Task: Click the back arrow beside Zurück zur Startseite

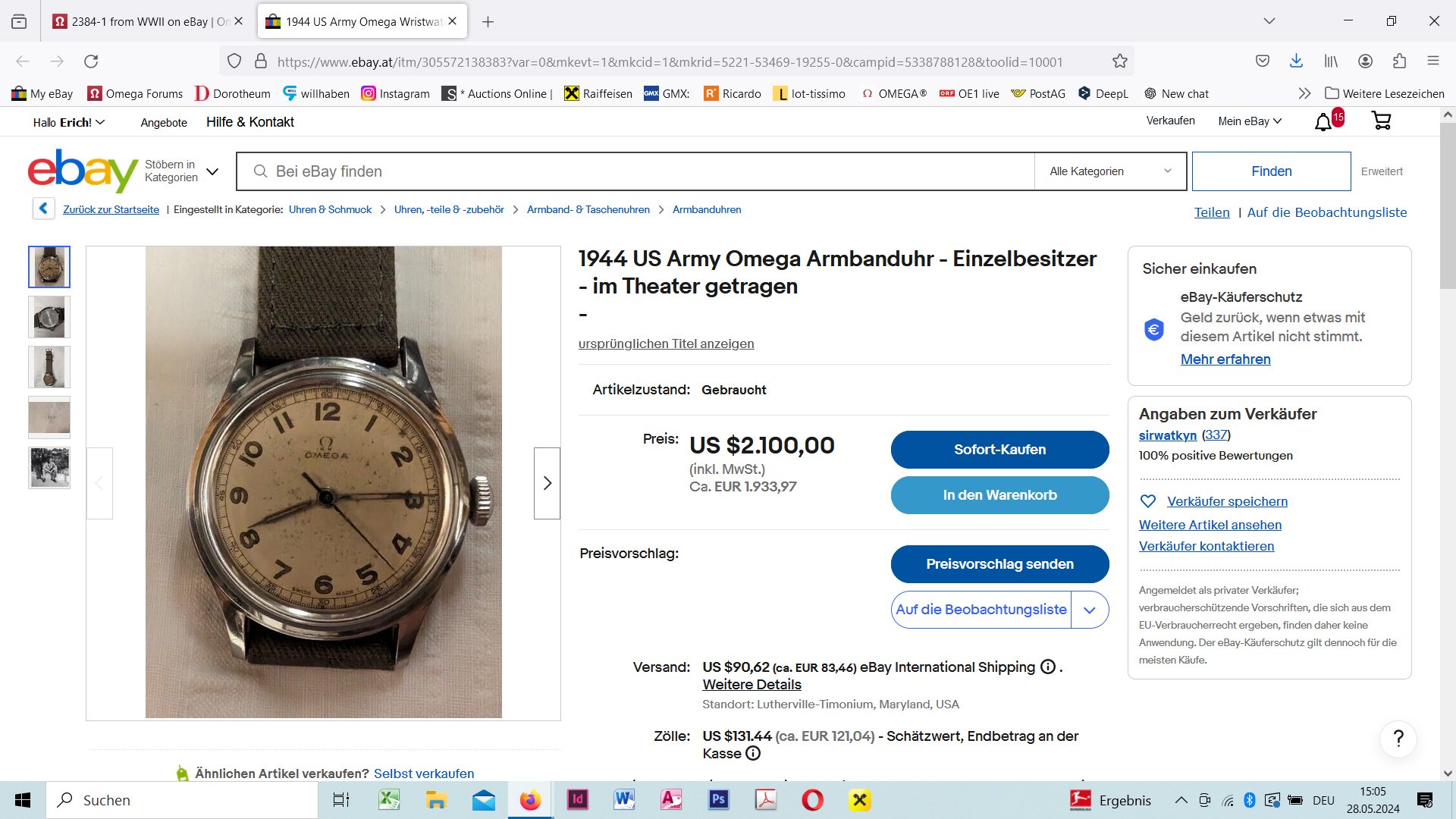Action: pos(43,209)
